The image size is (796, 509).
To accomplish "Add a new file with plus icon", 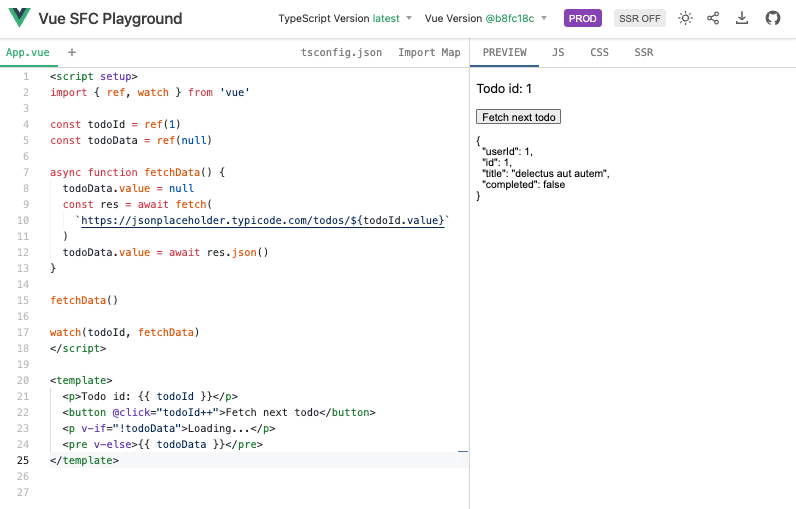I will (x=72, y=52).
